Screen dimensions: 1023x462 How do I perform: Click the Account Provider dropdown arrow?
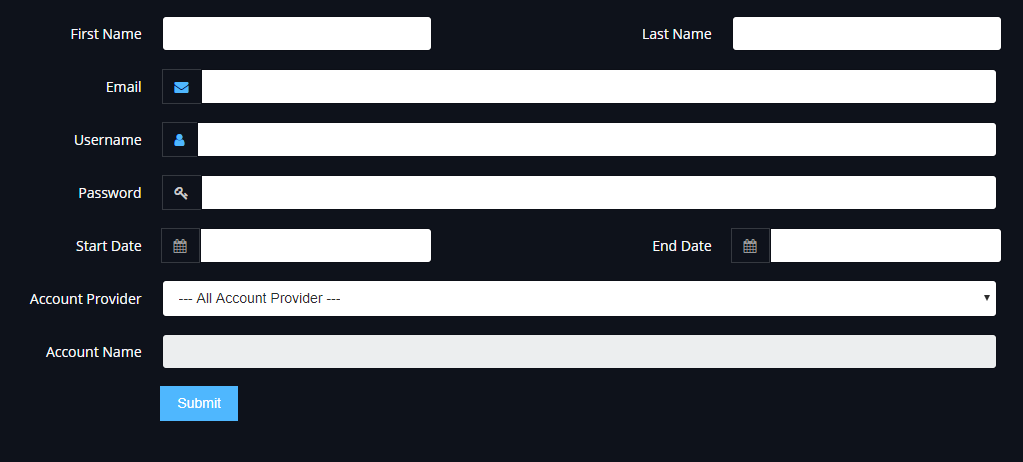click(987, 298)
